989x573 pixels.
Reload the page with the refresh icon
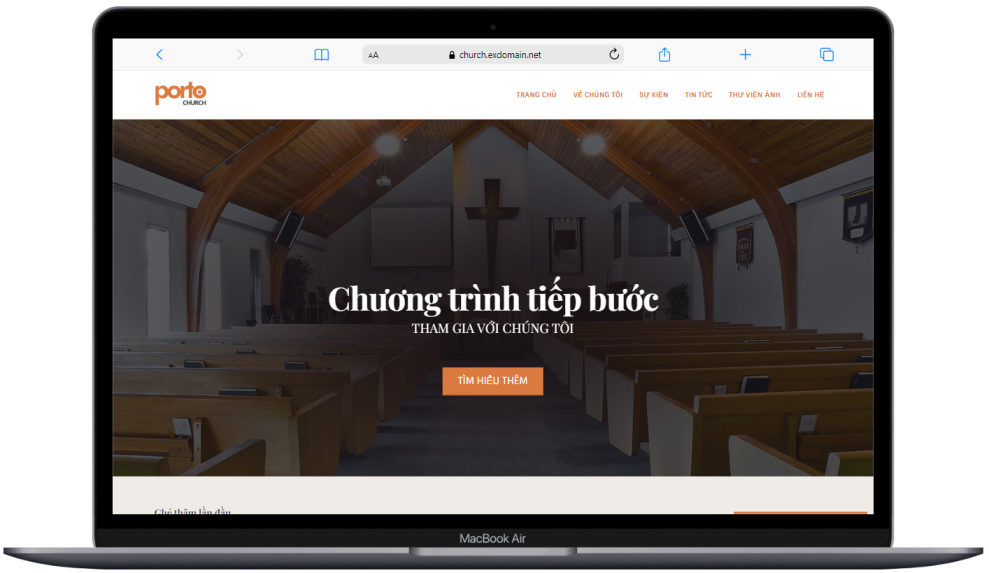pos(614,54)
